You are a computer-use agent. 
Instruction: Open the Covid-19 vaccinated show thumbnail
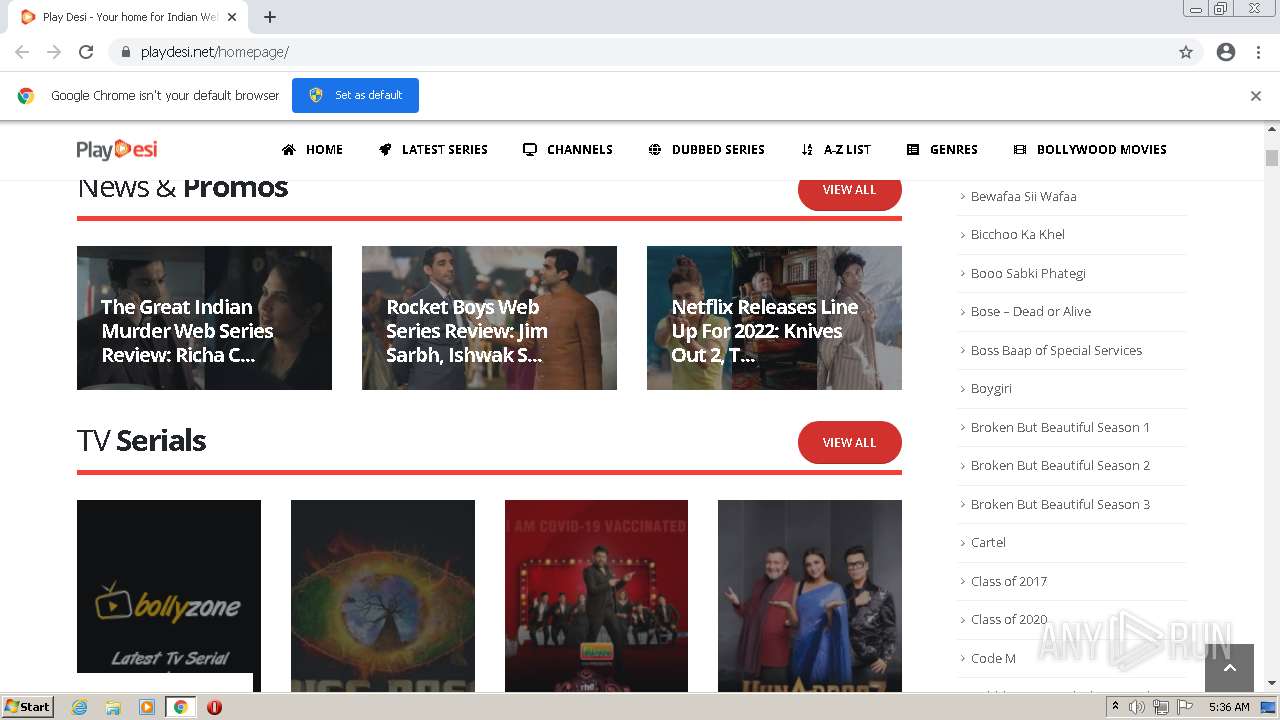tap(596, 595)
